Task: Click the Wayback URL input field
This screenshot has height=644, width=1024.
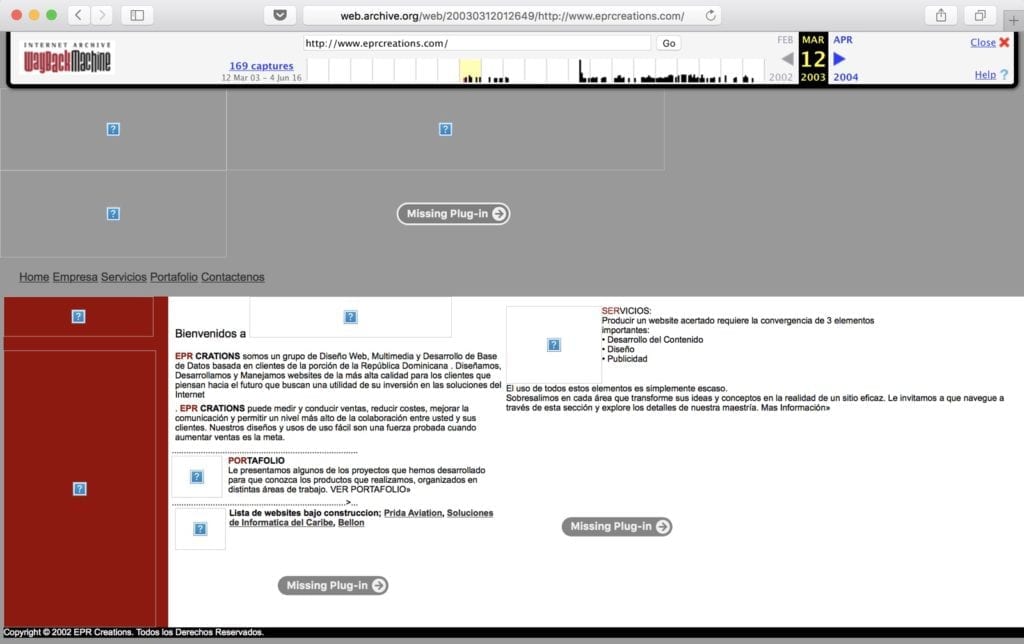Action: pyautogui.click(x=477, y=43)
